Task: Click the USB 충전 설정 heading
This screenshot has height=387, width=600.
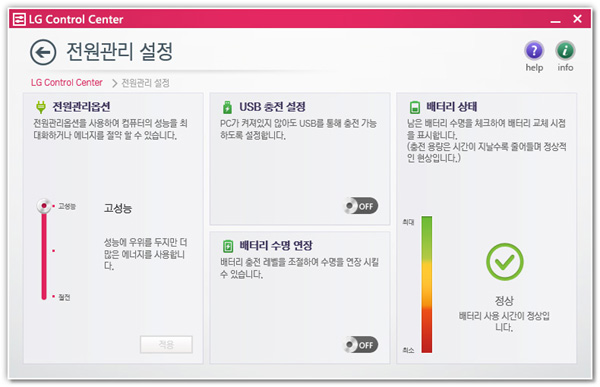Action: pyautogui.click(x=272, y=107)
